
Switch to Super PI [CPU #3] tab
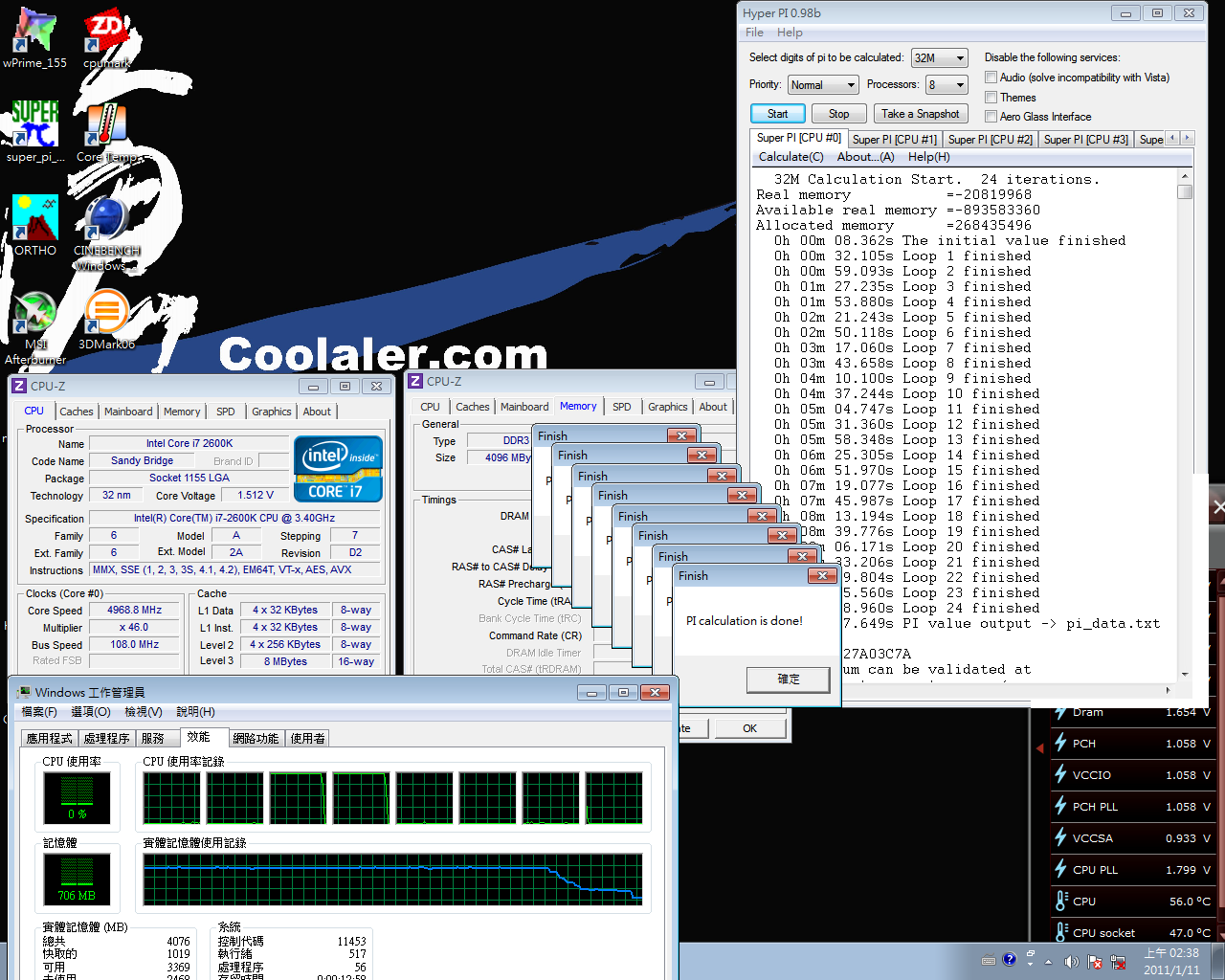1086,140
